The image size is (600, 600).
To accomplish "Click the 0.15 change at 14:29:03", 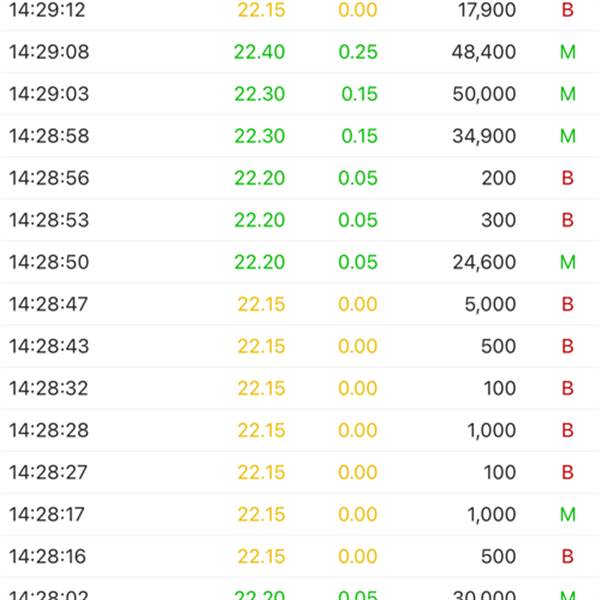I will pos(359,94).
